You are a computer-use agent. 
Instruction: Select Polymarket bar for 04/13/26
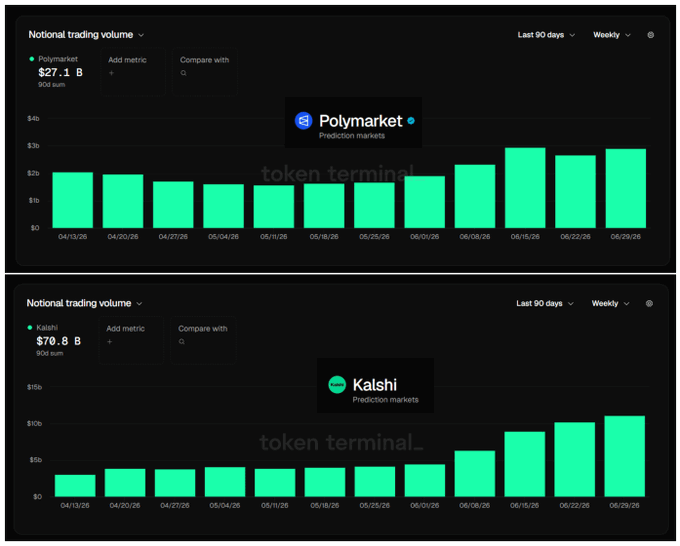click(73, 200)
